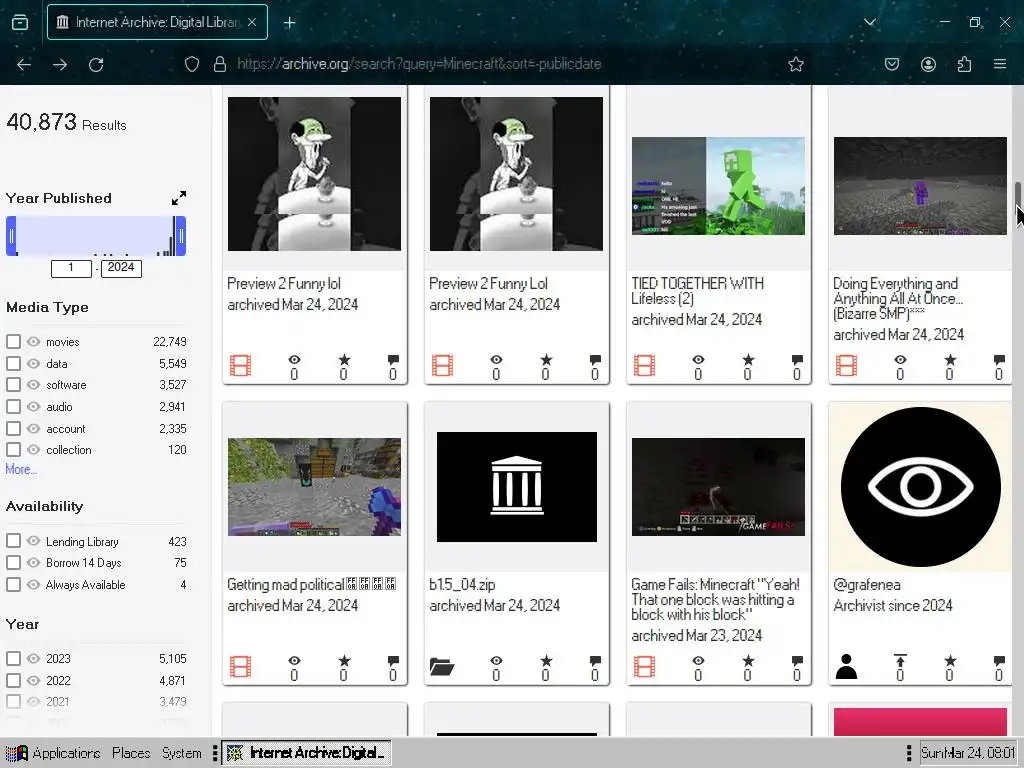Open the extensions puzzle icon
This screenshot has width=1024, height=768.
coord(964,64)
